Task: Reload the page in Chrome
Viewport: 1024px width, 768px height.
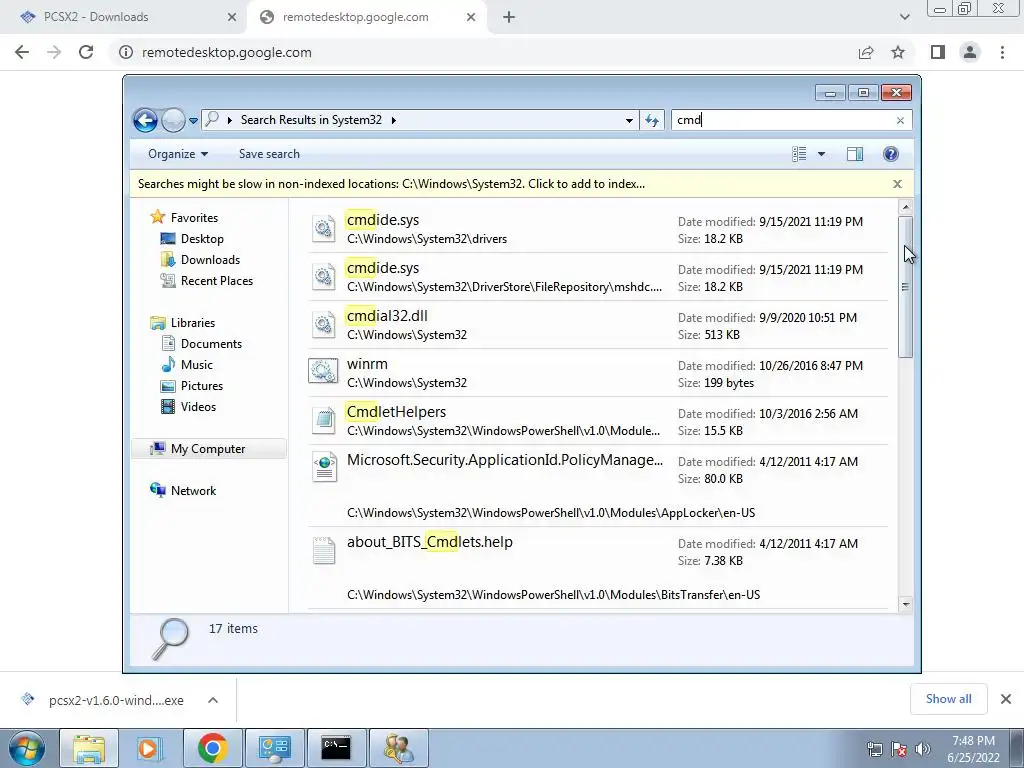Action: 86,52
